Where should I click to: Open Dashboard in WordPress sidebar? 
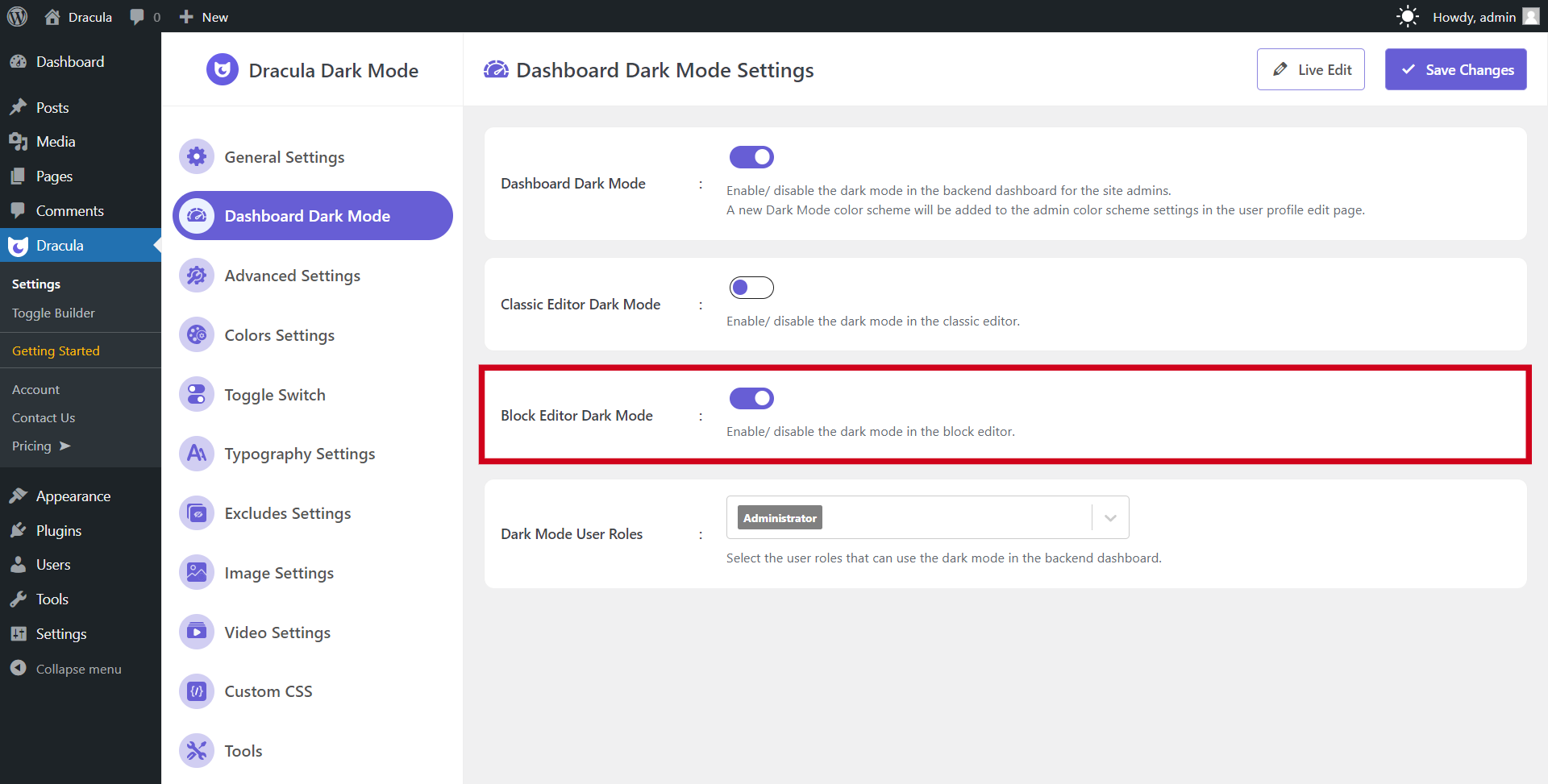(x=81, y=62)
